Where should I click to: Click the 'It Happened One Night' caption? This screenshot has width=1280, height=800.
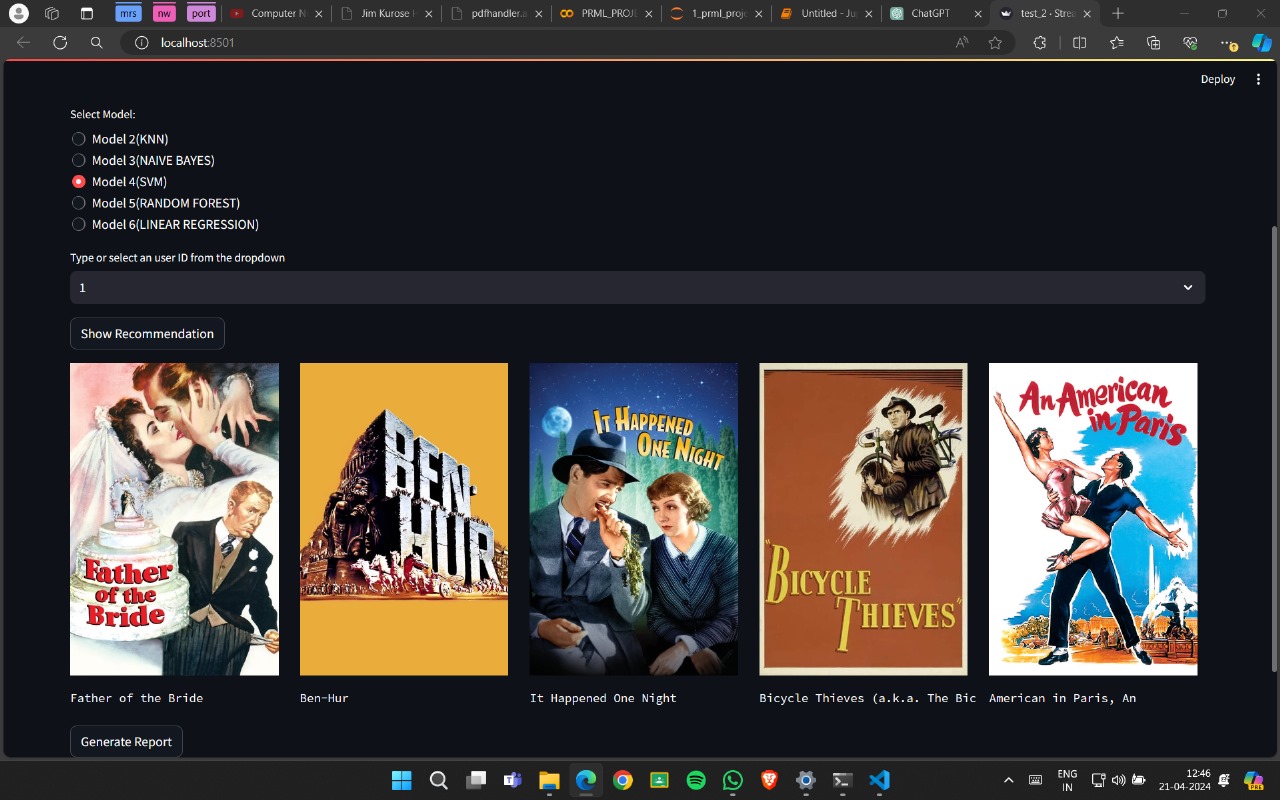603,698
